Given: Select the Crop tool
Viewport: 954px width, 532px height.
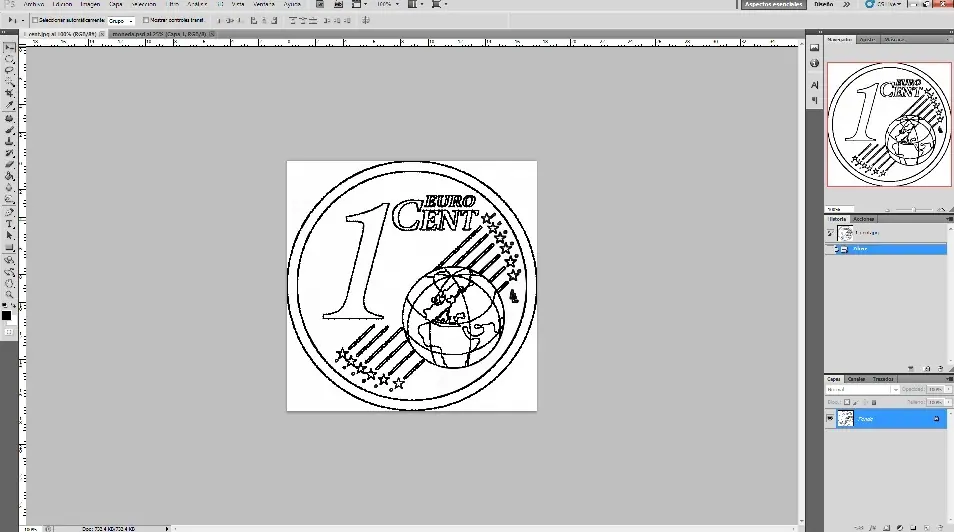Looking at the screenshot, I should point(9,94).
